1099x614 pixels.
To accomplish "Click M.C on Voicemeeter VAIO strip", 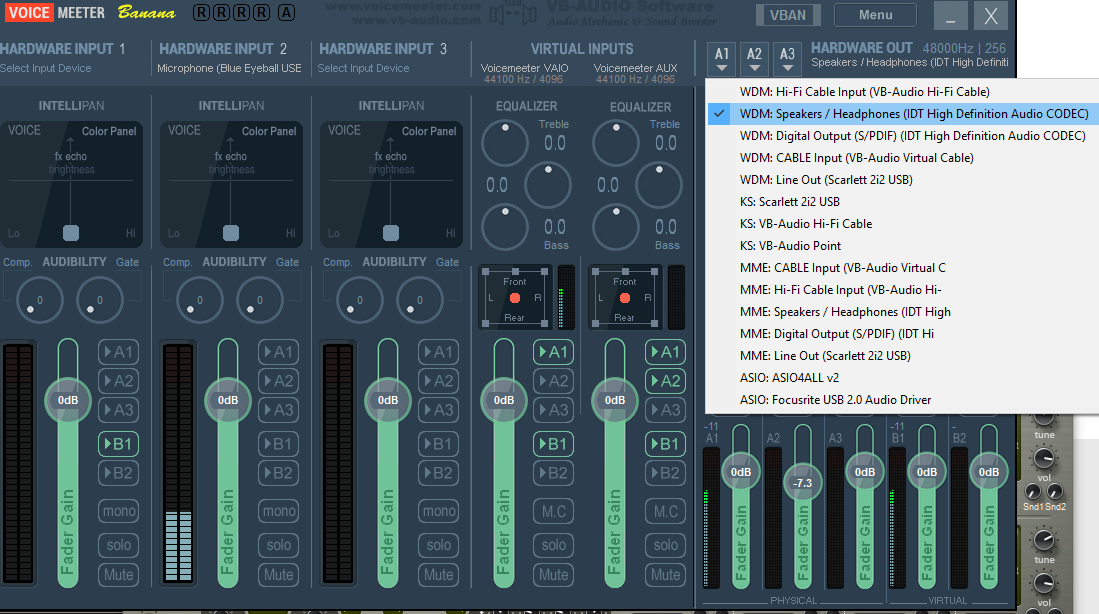I will (x=553, y=511).
